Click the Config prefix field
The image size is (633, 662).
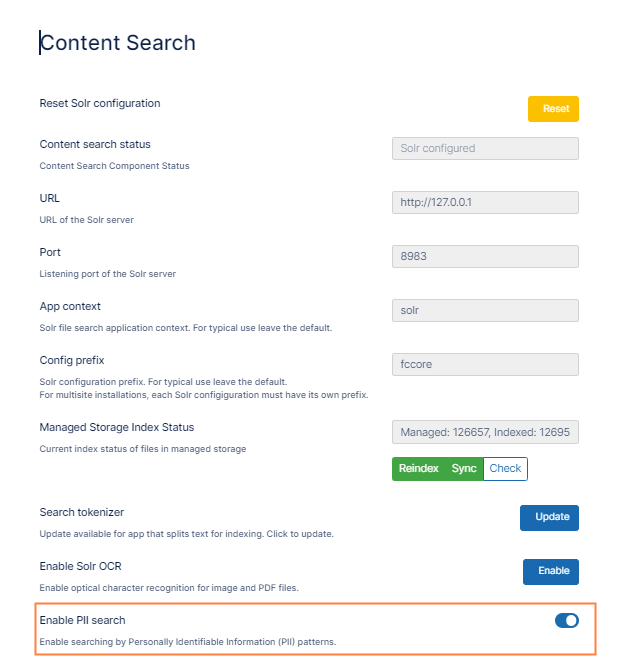pos(485,365)
